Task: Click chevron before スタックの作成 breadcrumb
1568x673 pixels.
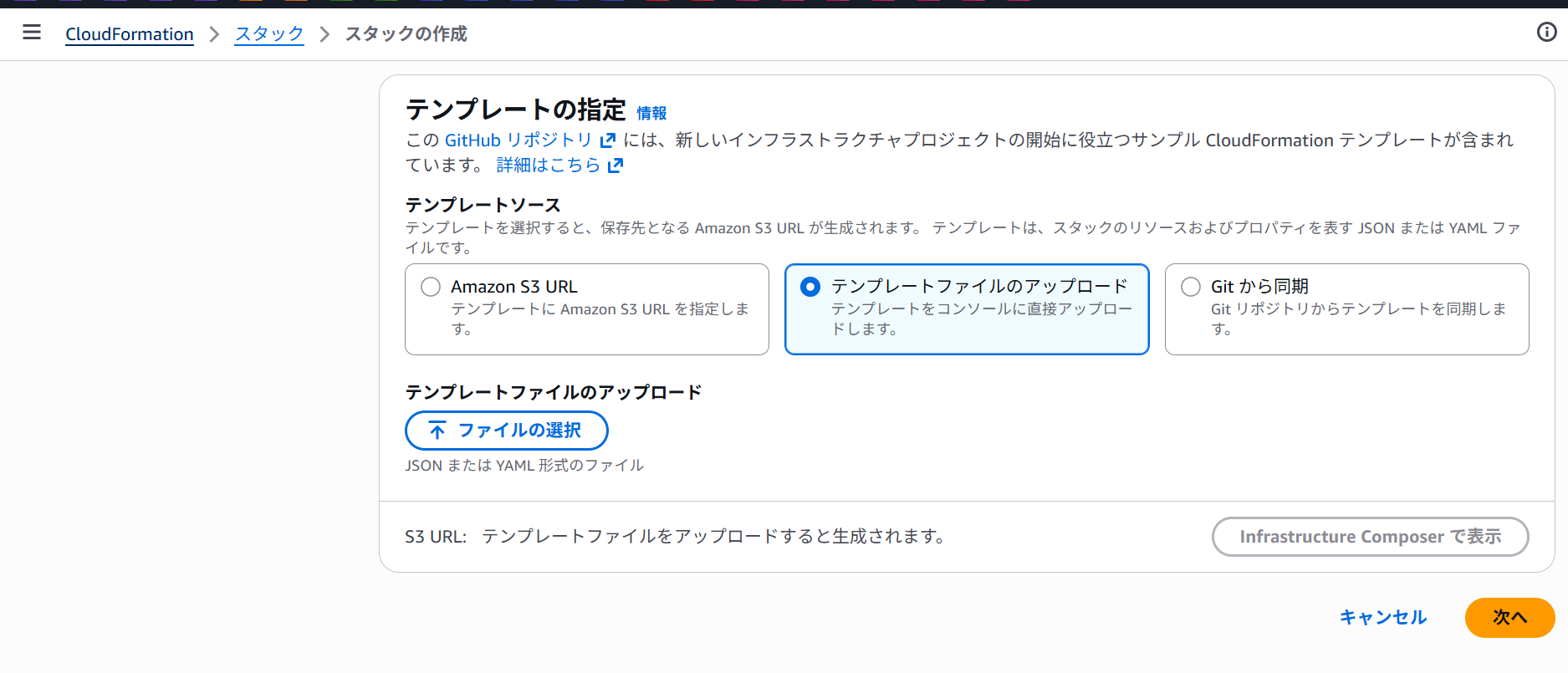Action: [x=324, y=34]
